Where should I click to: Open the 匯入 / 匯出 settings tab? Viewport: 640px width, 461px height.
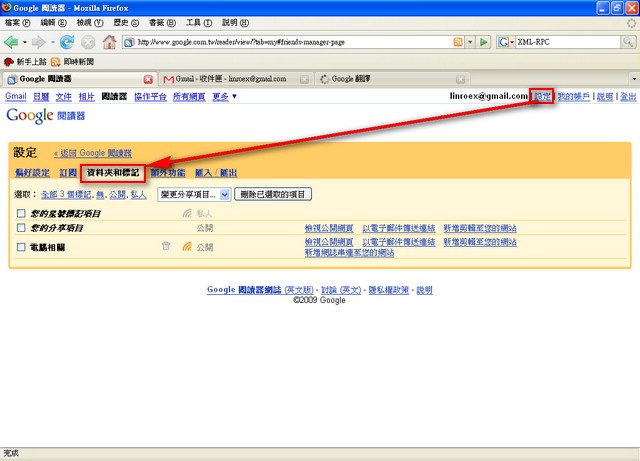coord(216,173)
